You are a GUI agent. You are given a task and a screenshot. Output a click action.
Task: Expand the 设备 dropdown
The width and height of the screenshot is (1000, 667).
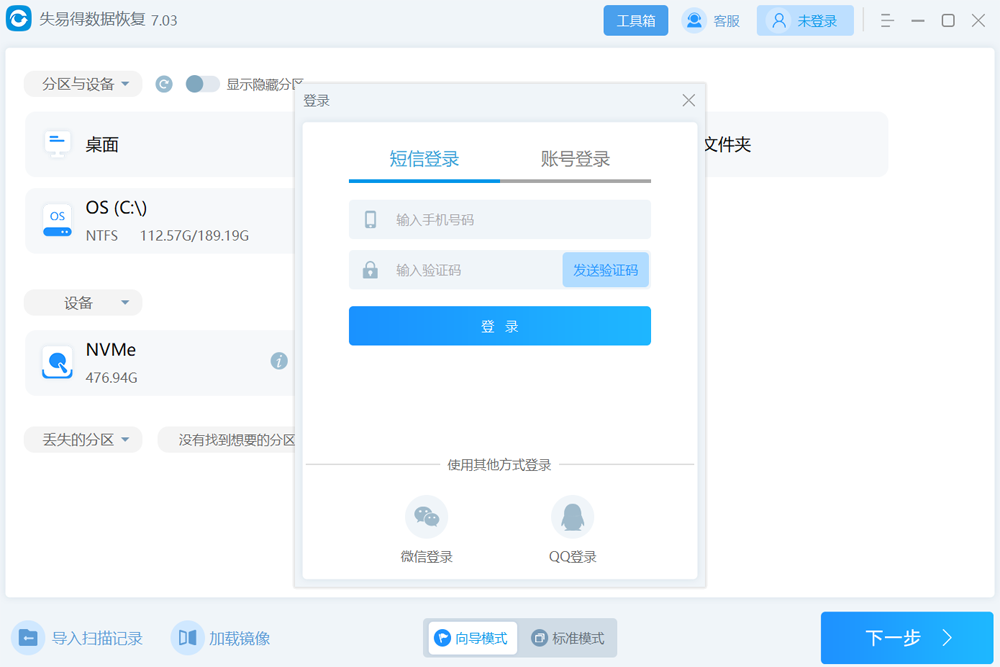point(83,302)
